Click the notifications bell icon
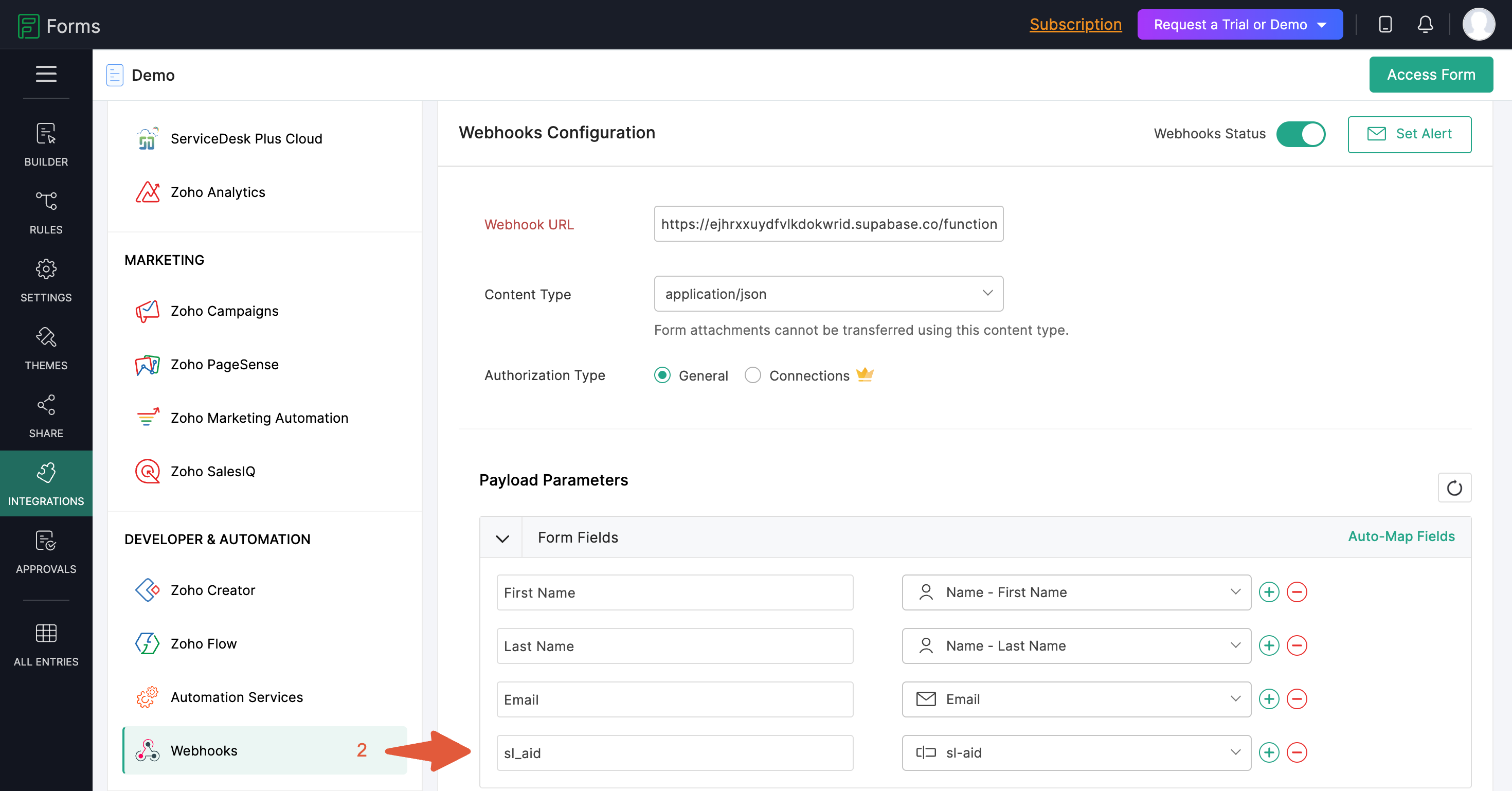Screen dimensions: 1512x791 1425,25
